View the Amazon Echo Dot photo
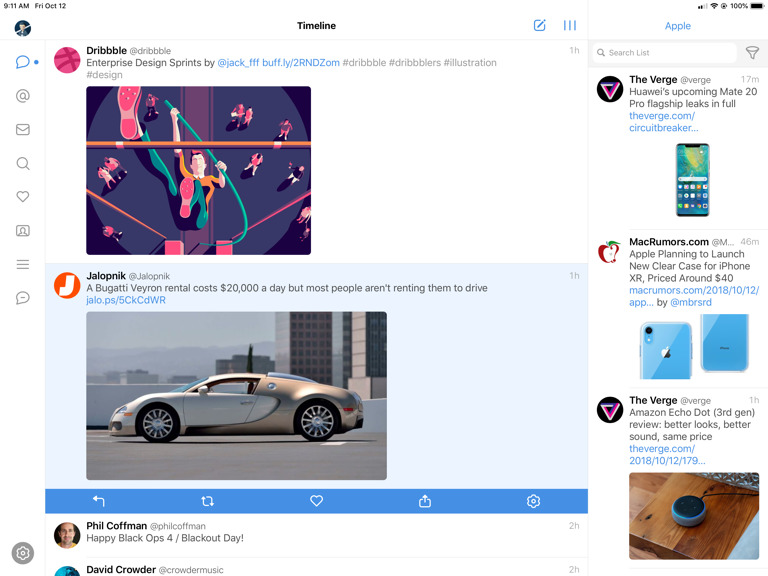This screenshot has width=768, height=576. [694, 516]
